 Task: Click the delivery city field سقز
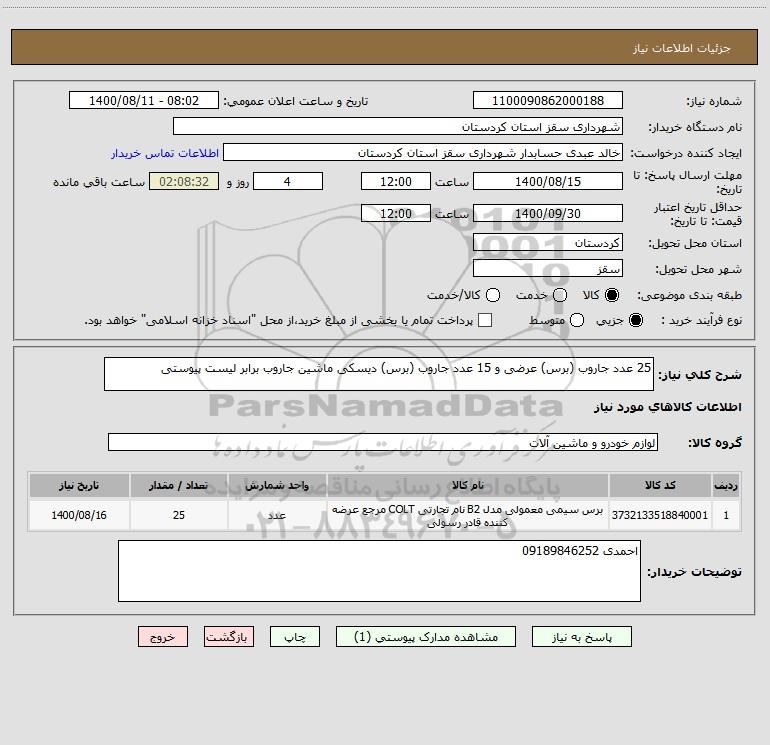click(x=548, y=268)
